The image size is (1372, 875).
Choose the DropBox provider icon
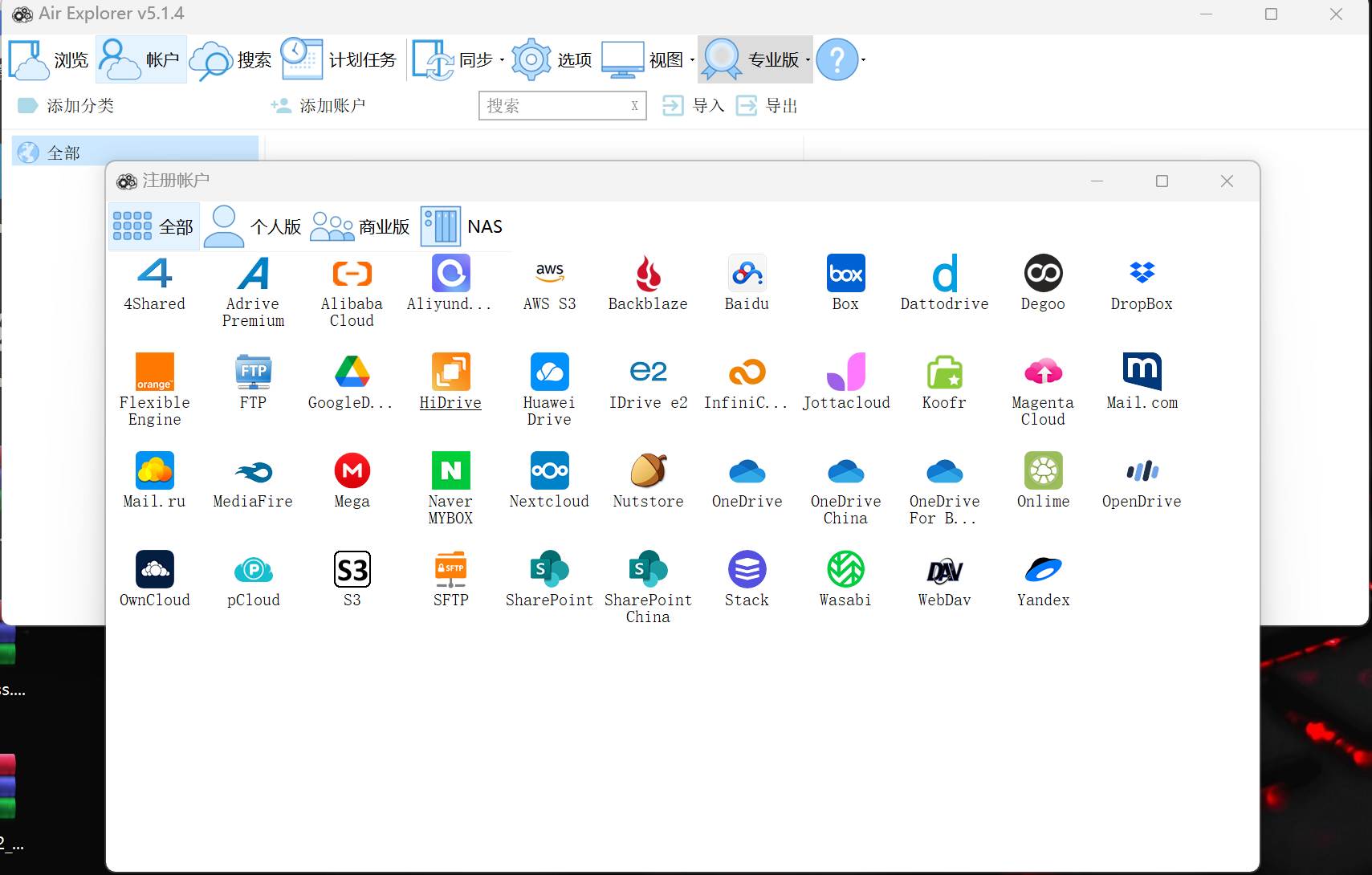[x=1142, y=274]
